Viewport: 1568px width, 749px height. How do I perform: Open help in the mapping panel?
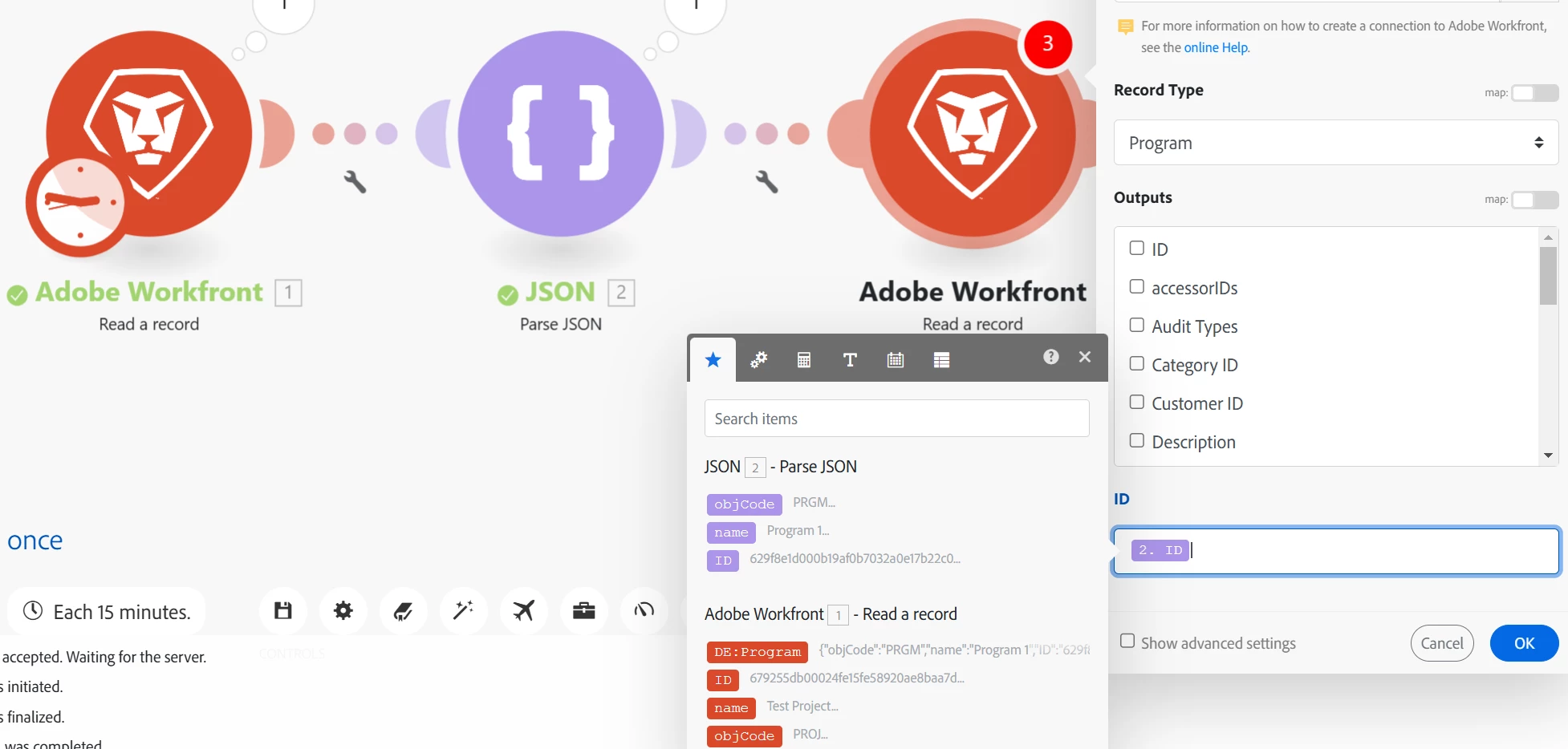click(x=1051, y=357)
